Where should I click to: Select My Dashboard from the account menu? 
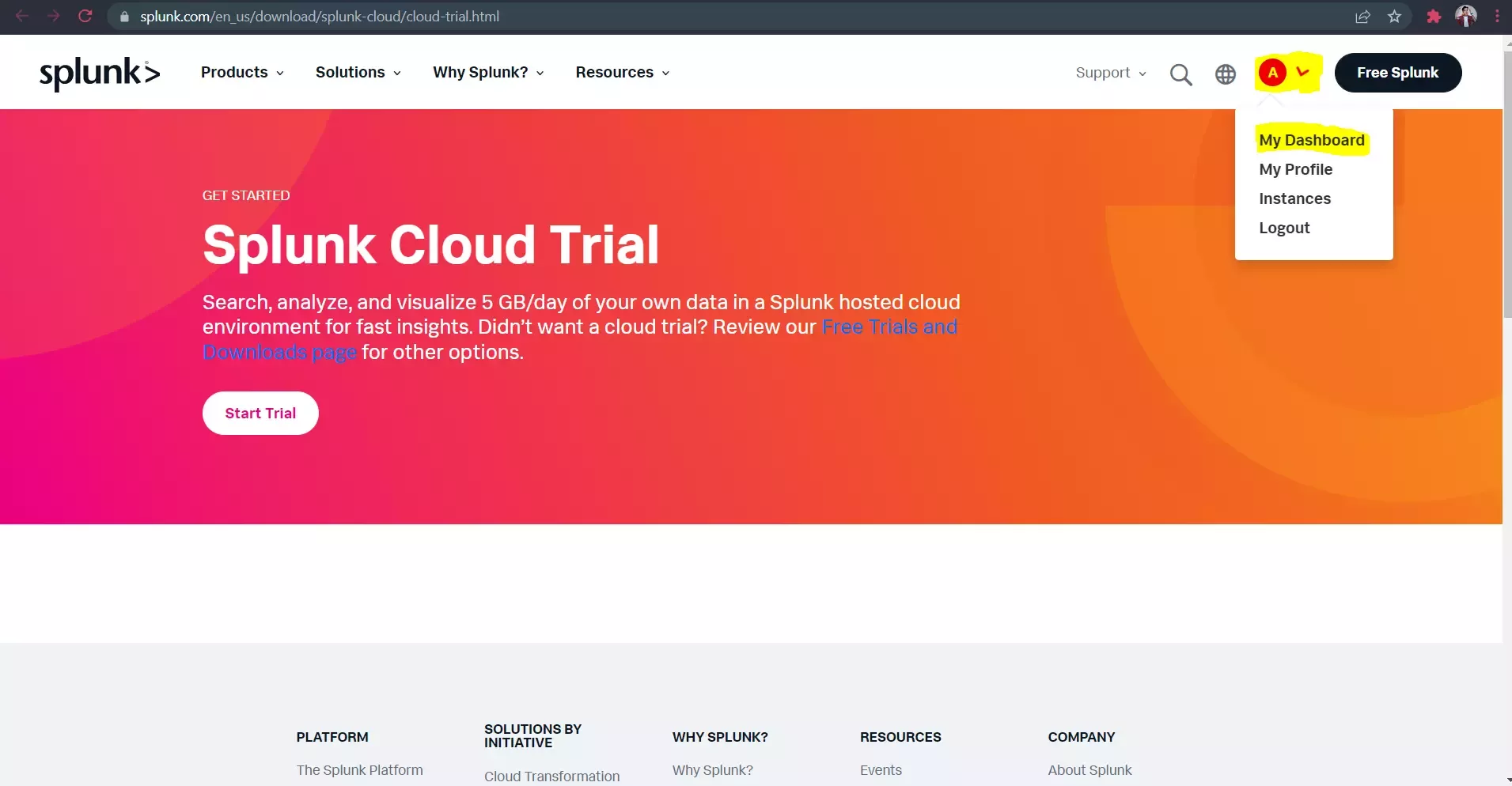[1311, 141]
